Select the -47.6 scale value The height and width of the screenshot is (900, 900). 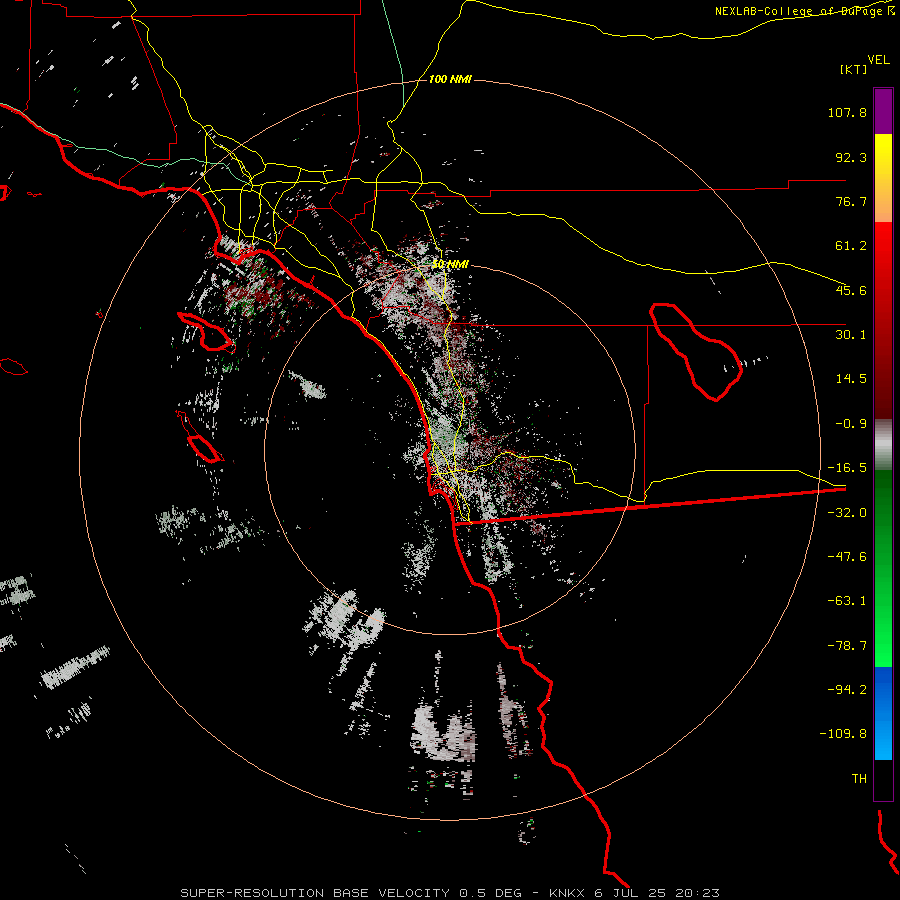pyautogui.click(x=847, y=557)
